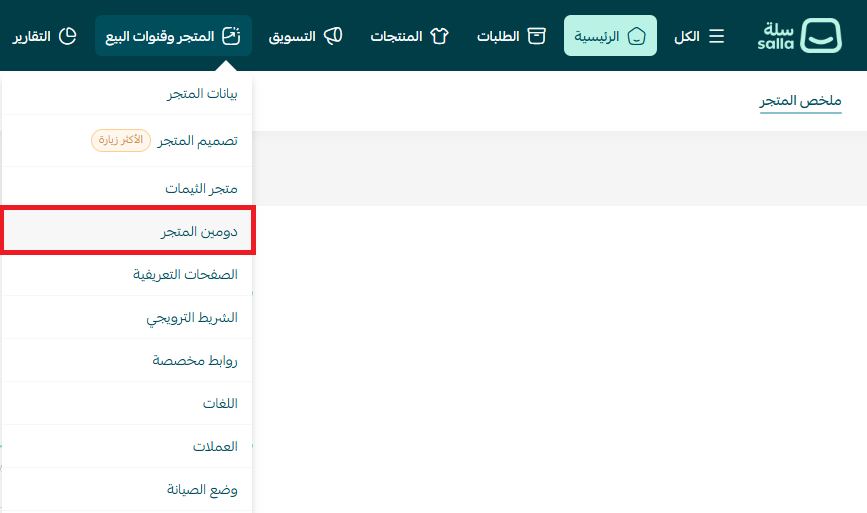
Task: Expand المتجر وقنوات البيع menu label
Action: (160, 36)
